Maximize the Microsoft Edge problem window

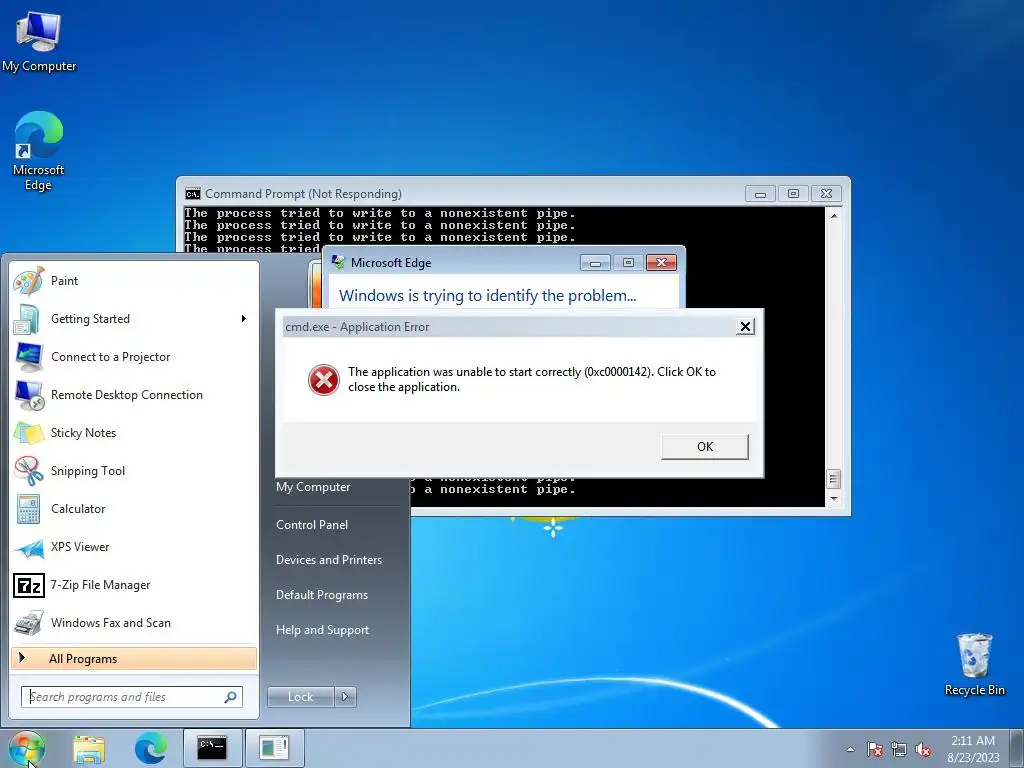pyautogui.click(x=628, y=263)
